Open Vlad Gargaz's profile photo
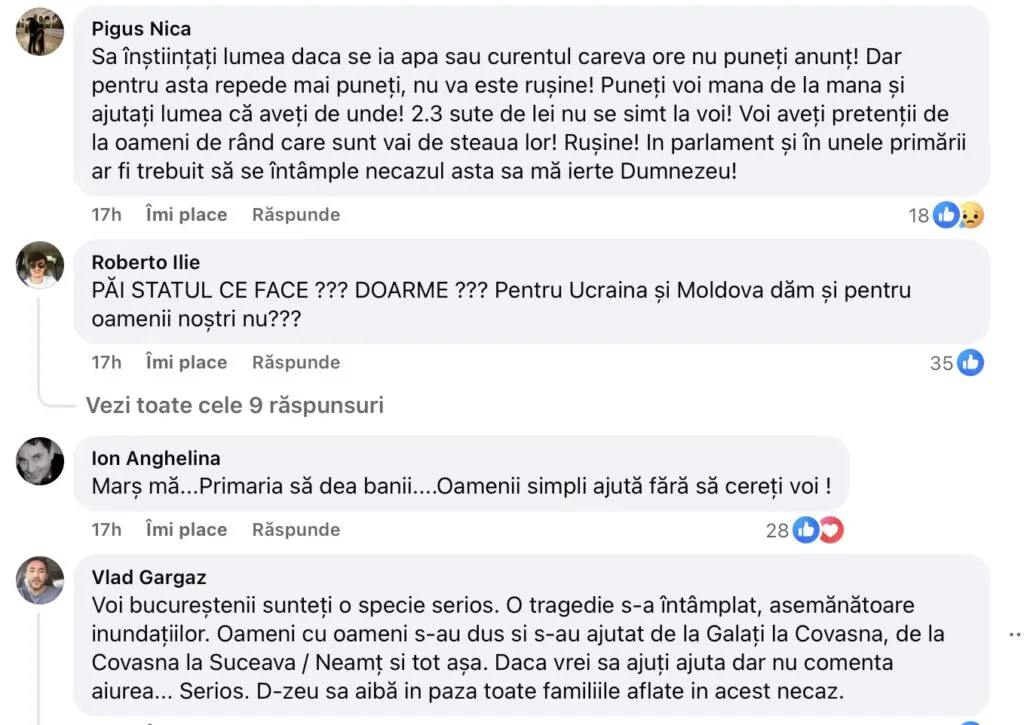This screenshot has height=725, width=1024. [40, 580]
